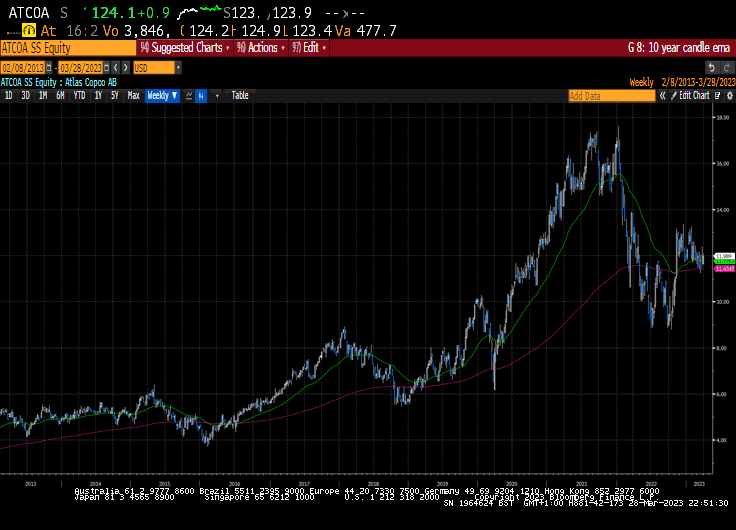Click the Edit Chart button
Image resolution: width=736 pixels, height=530 pixels.
pos(690,96)
